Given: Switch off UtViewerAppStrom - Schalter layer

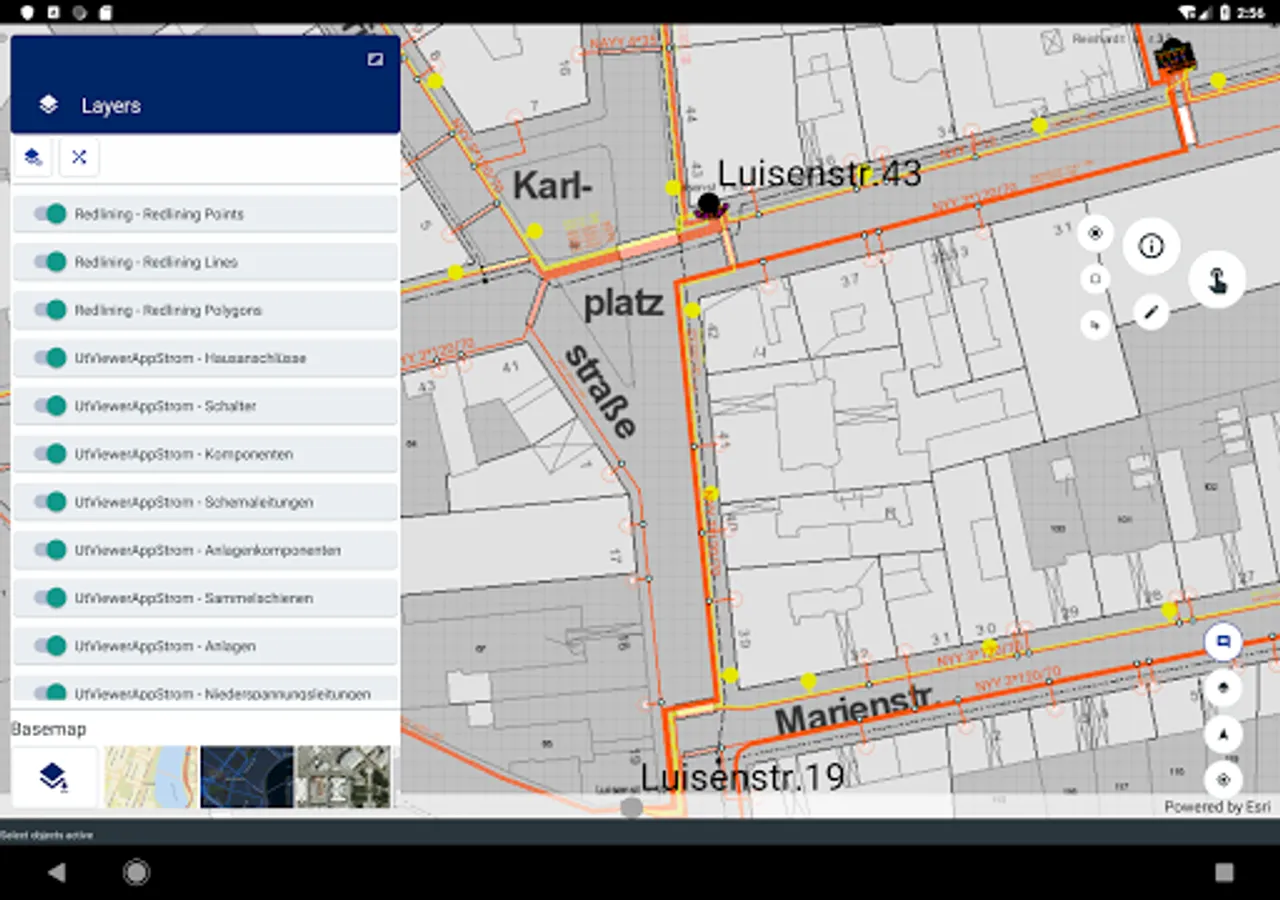Looking at the screenshot, I should (49, 406).
